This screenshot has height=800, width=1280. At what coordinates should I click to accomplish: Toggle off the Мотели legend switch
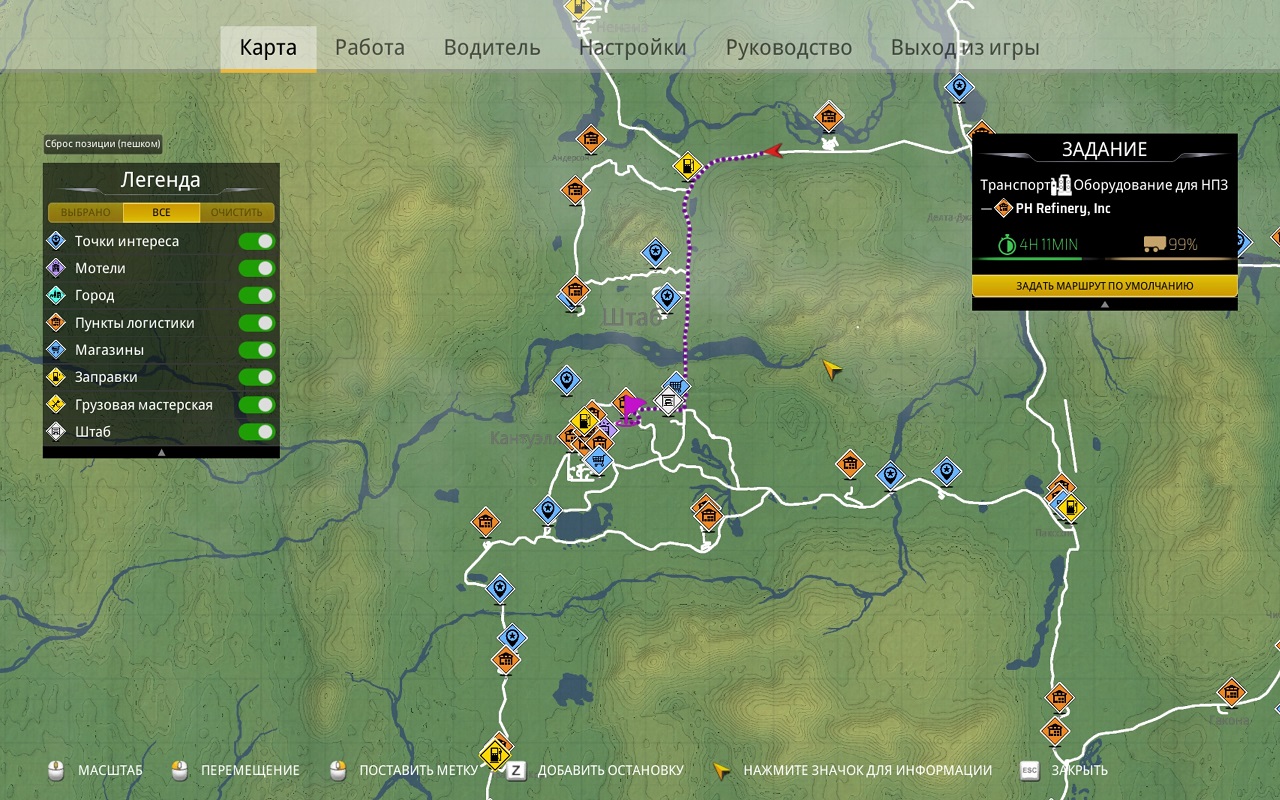point(256,268)
